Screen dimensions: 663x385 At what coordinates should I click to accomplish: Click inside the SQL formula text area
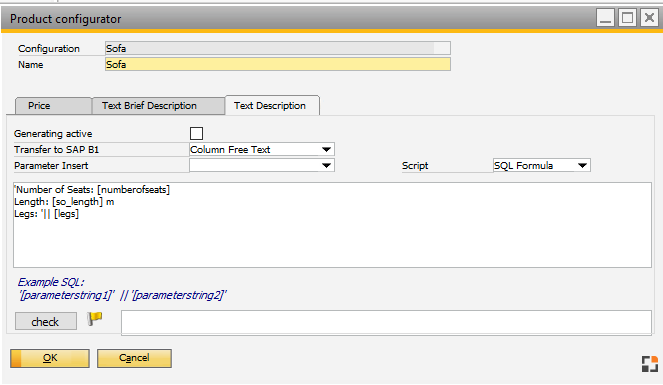point(332,225)
